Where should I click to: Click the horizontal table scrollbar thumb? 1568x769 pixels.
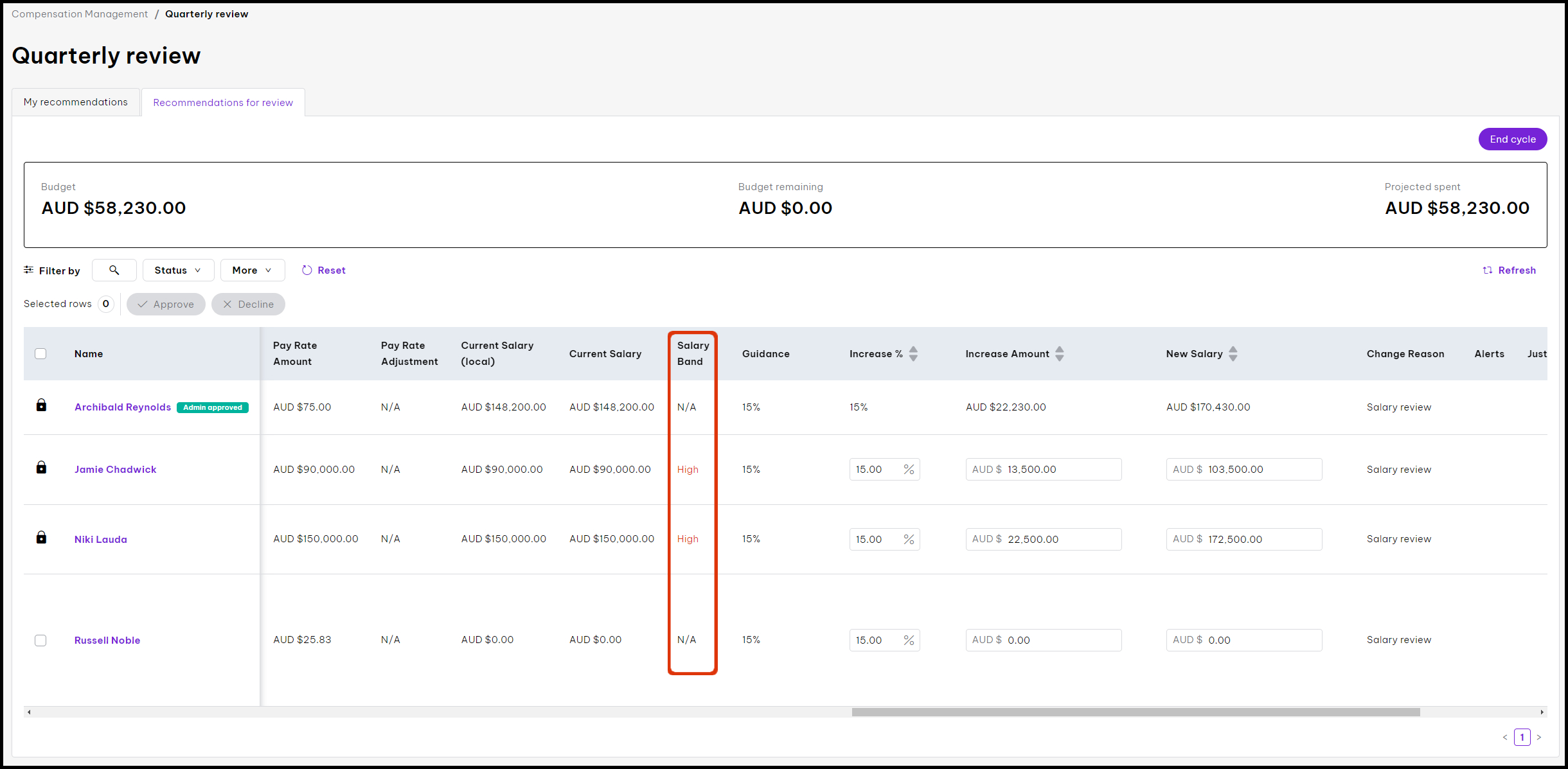pos(1136,712)
